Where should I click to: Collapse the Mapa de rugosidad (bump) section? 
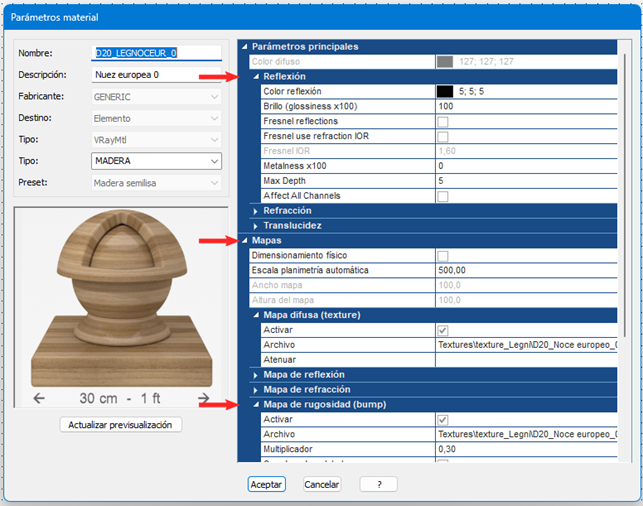pyautogui.click(x=256, y=405)
